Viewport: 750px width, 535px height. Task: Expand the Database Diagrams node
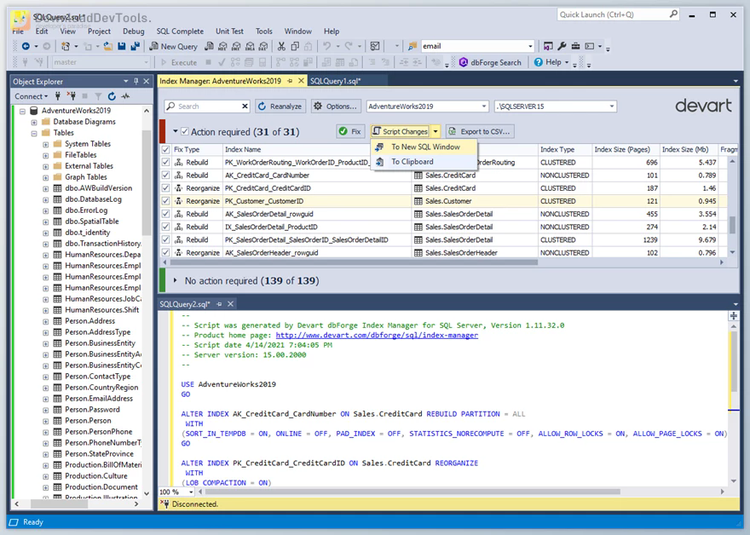34,122
